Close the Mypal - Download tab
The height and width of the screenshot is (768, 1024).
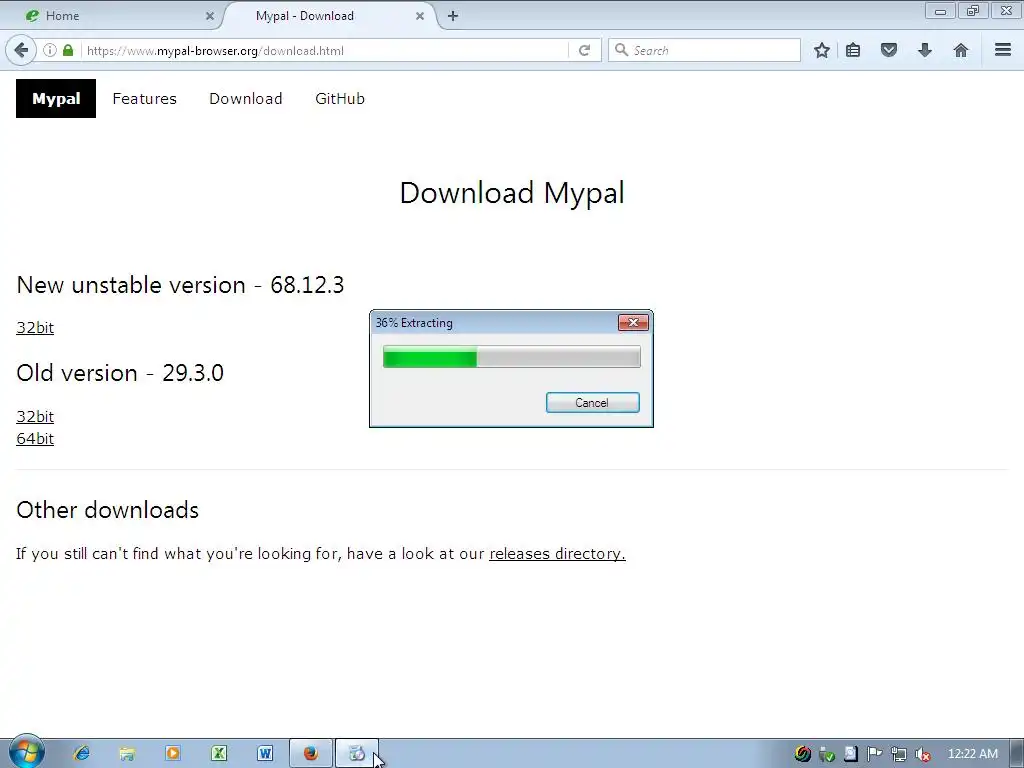pyautogui.click(x=420, y=16)
